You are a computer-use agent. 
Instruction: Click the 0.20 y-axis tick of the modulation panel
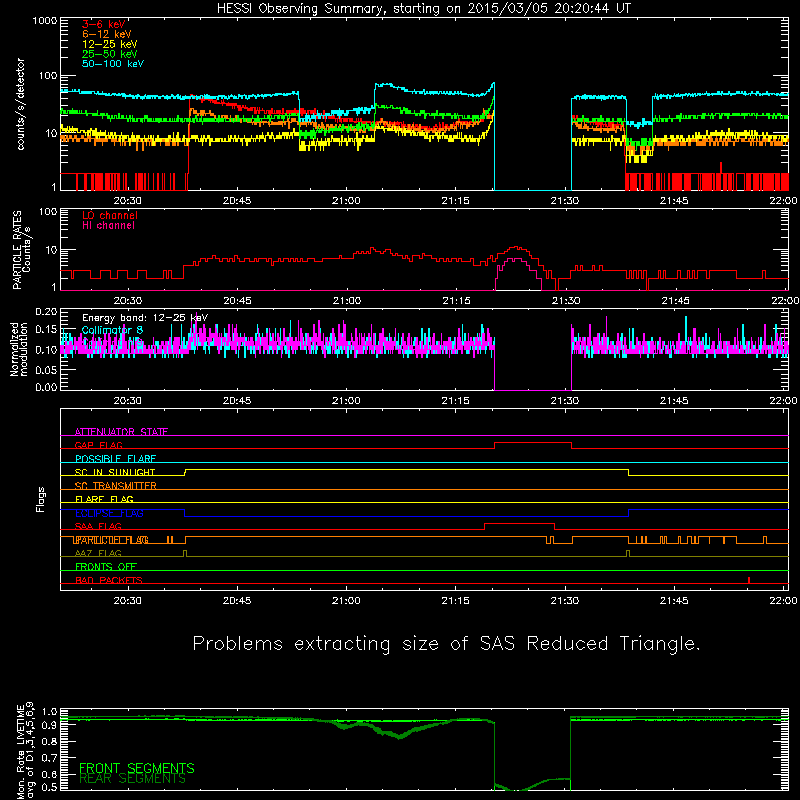point(46,312)
